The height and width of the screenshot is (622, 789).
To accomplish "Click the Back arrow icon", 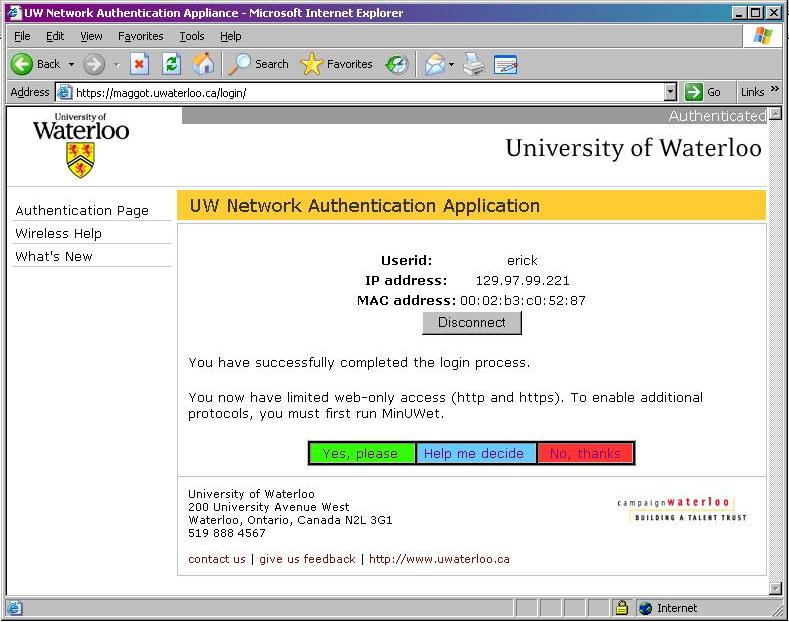I will click(23, 64).
